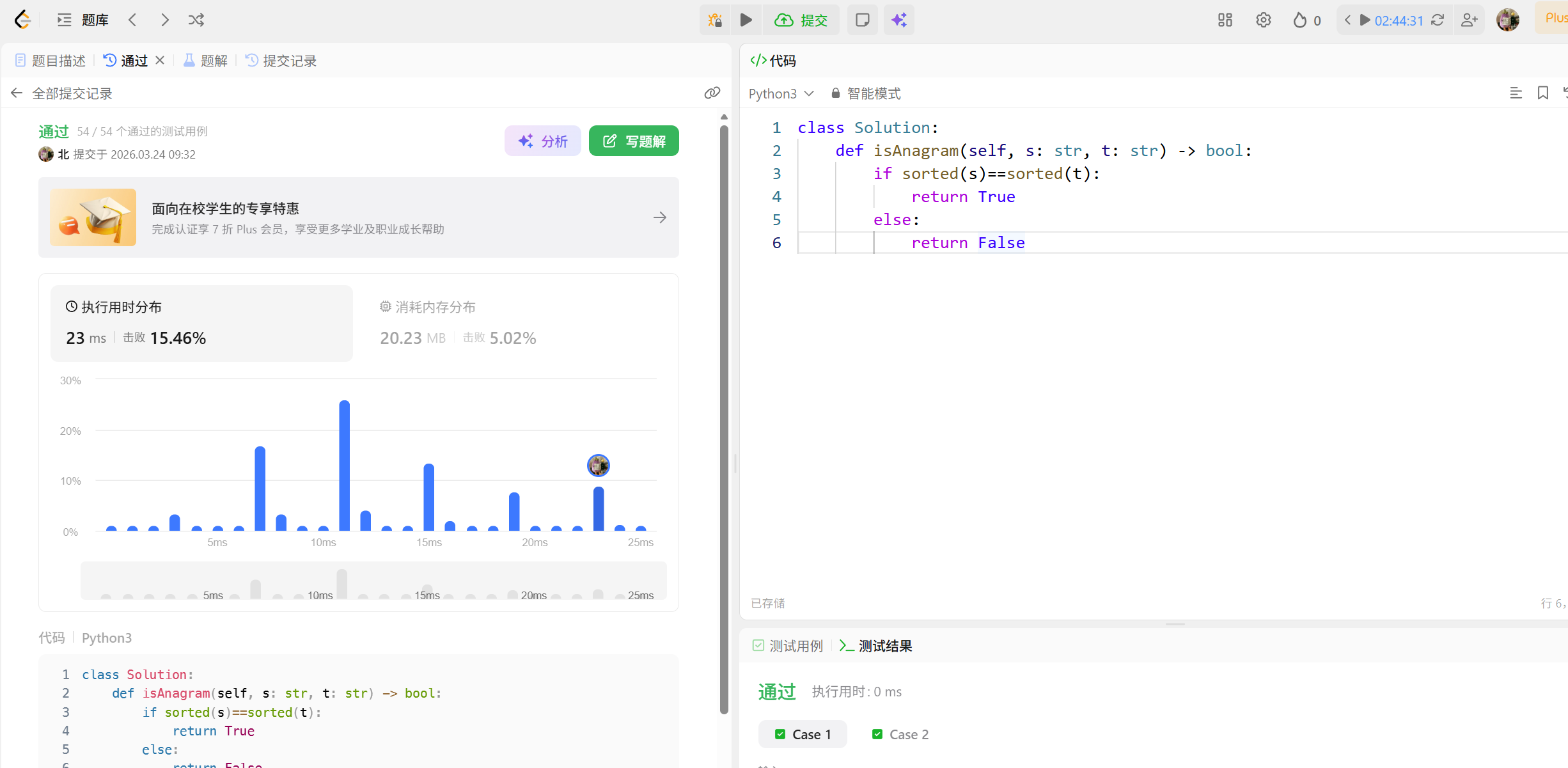Open the notes sticky icon
The height and width of the screenshot is (768, 1568).
point(862,20)
